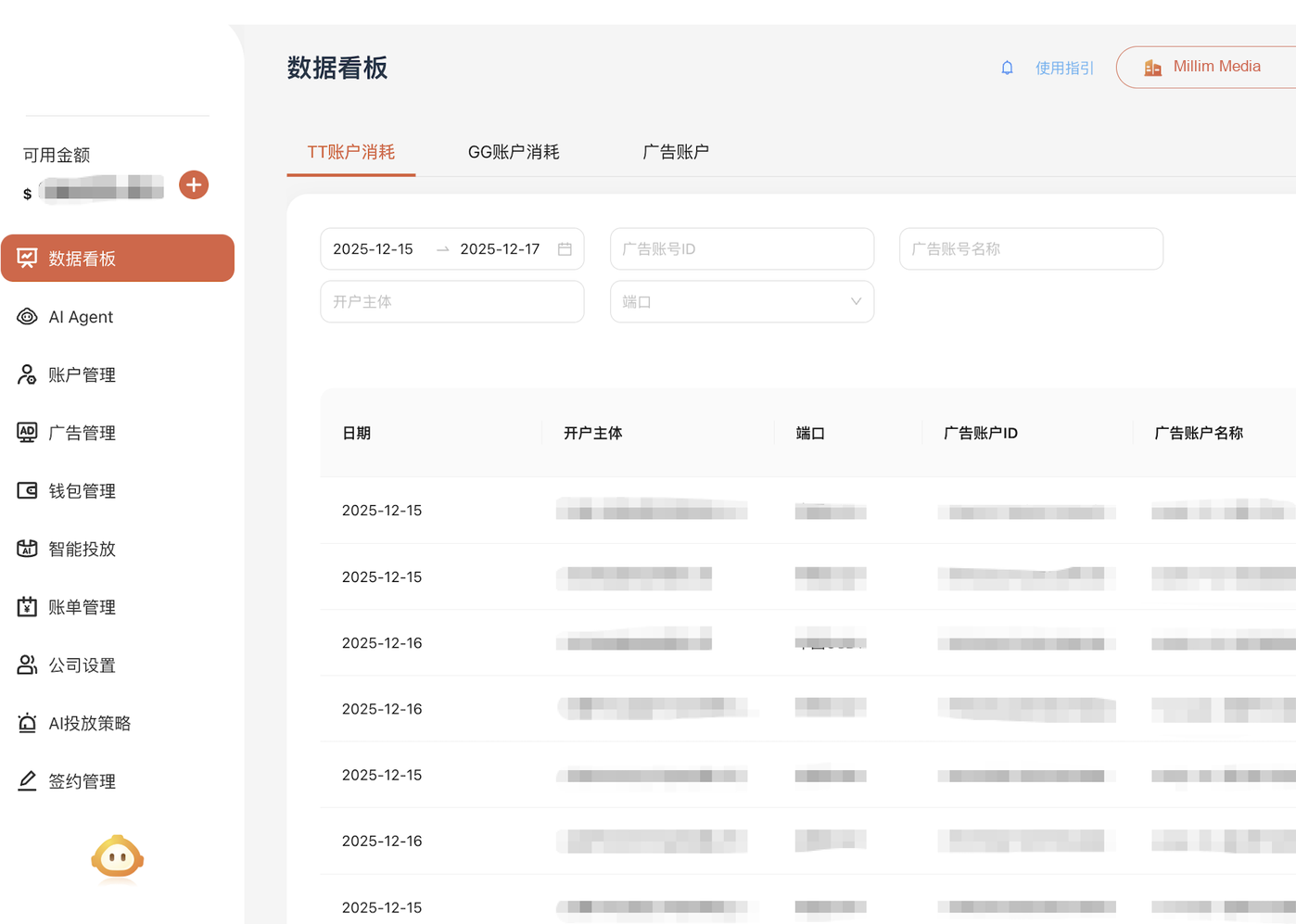Click the 开户主体 column header
Viewport: 1296px width, 924px height.
tap(593, 433)
